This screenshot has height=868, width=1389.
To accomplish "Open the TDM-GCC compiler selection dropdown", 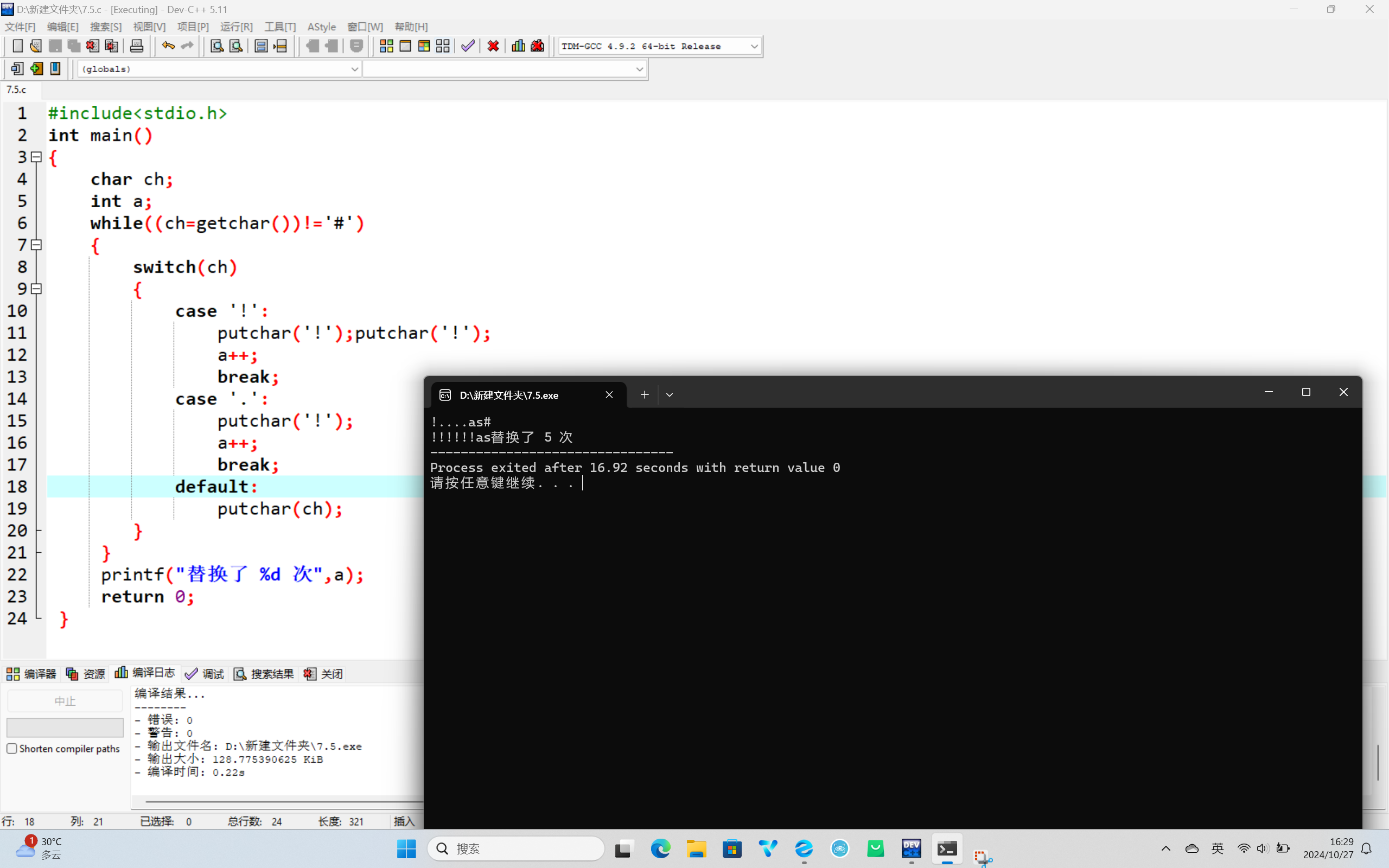I will (x=754, y=46).
